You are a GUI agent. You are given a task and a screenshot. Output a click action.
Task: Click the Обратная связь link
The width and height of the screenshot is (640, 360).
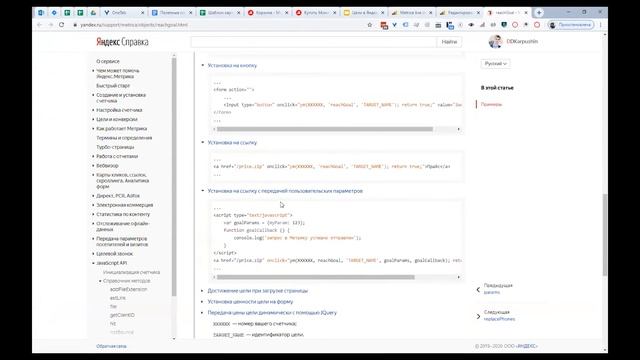click(x=111, y=346)
